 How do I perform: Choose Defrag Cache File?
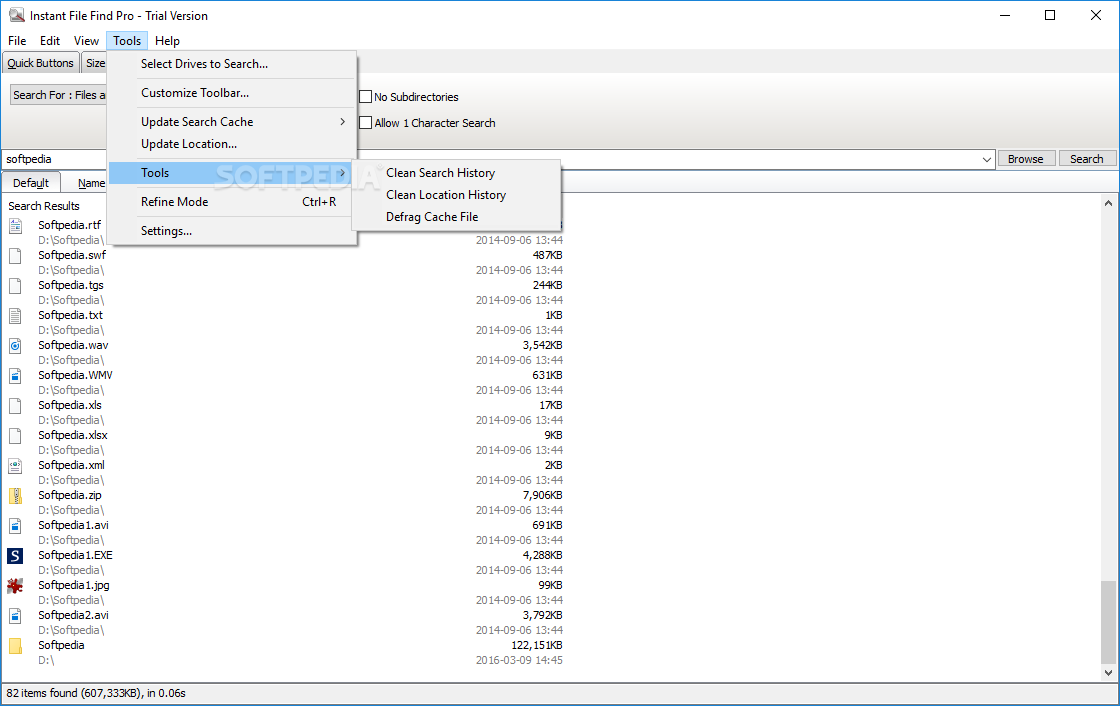point(456,217)
